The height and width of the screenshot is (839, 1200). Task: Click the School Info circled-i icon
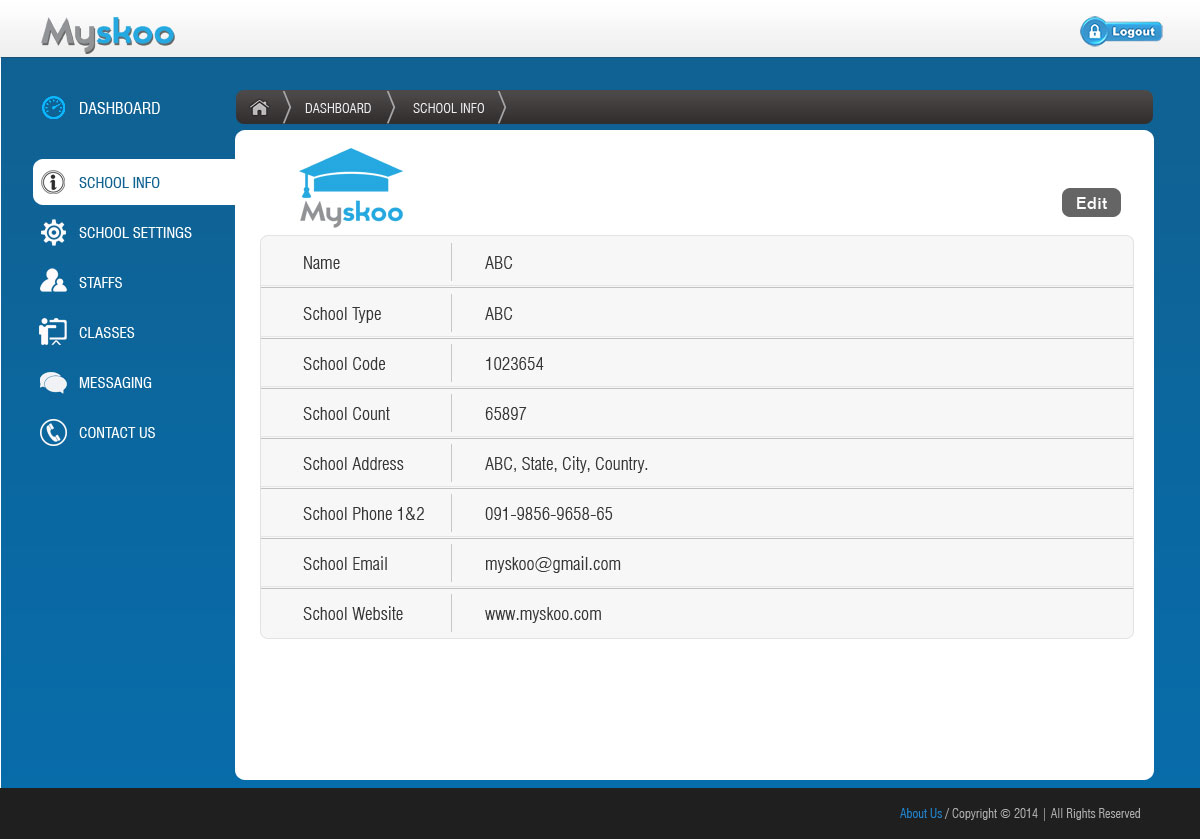tap(53, 182)
